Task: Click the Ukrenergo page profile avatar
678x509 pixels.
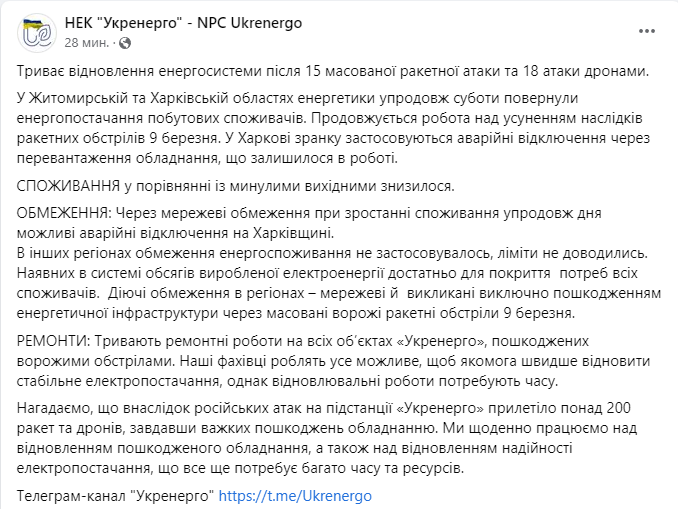Action: point(36,31)
